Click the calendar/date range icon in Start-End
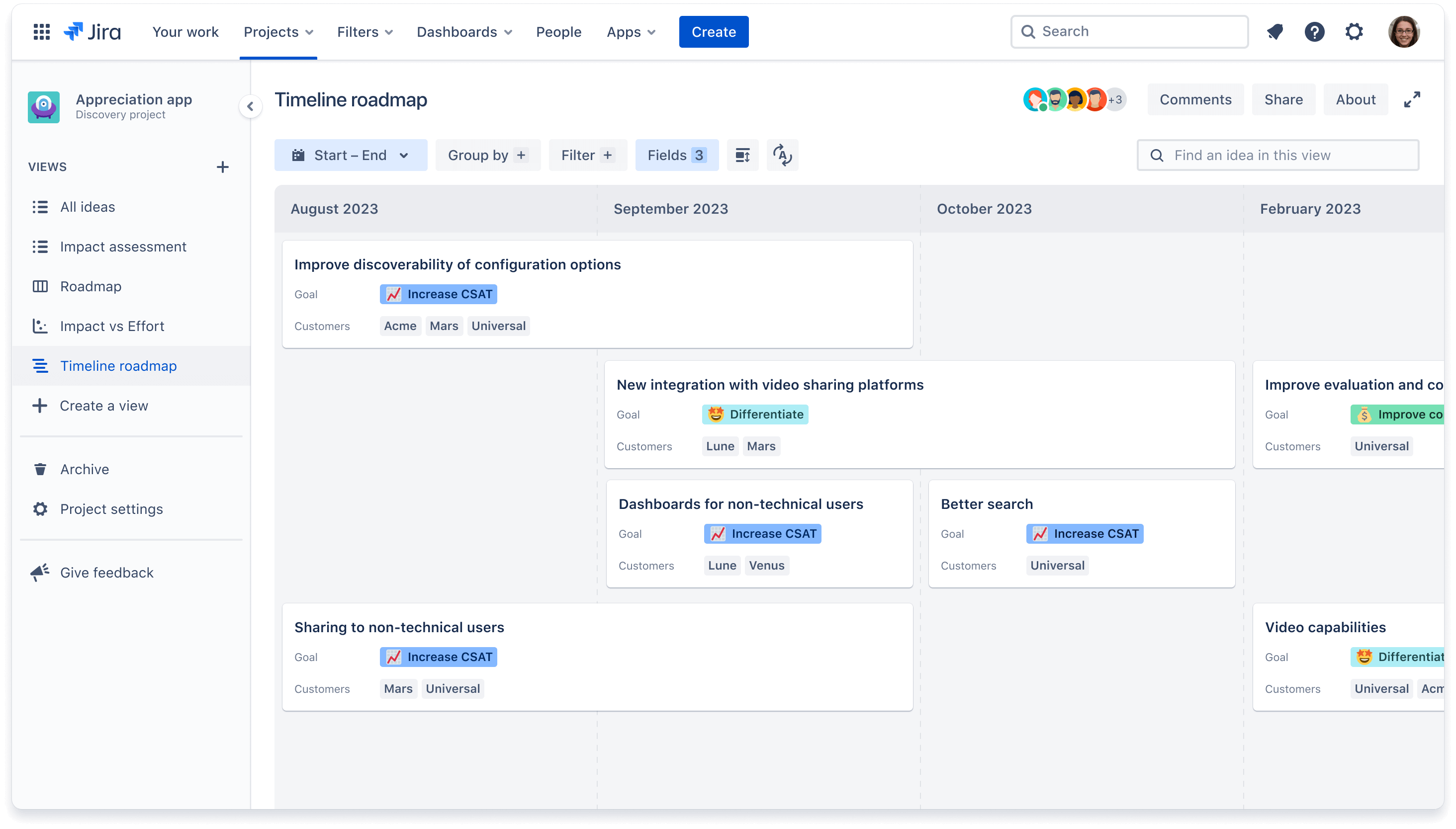This screenshot has width=1456, height=829. point(298,155)
